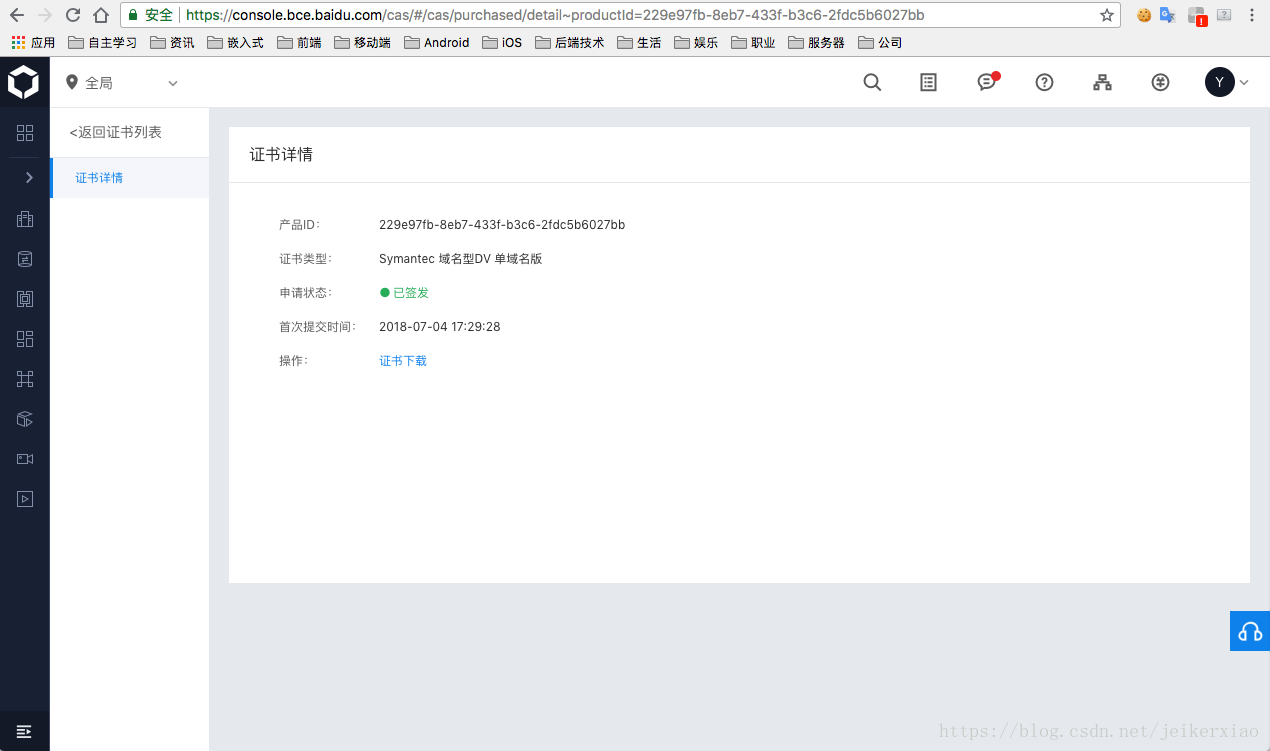Open the Chrome three-dot menu
The width and height of the screenshot is (1270, 751).
click(1251, 15)
